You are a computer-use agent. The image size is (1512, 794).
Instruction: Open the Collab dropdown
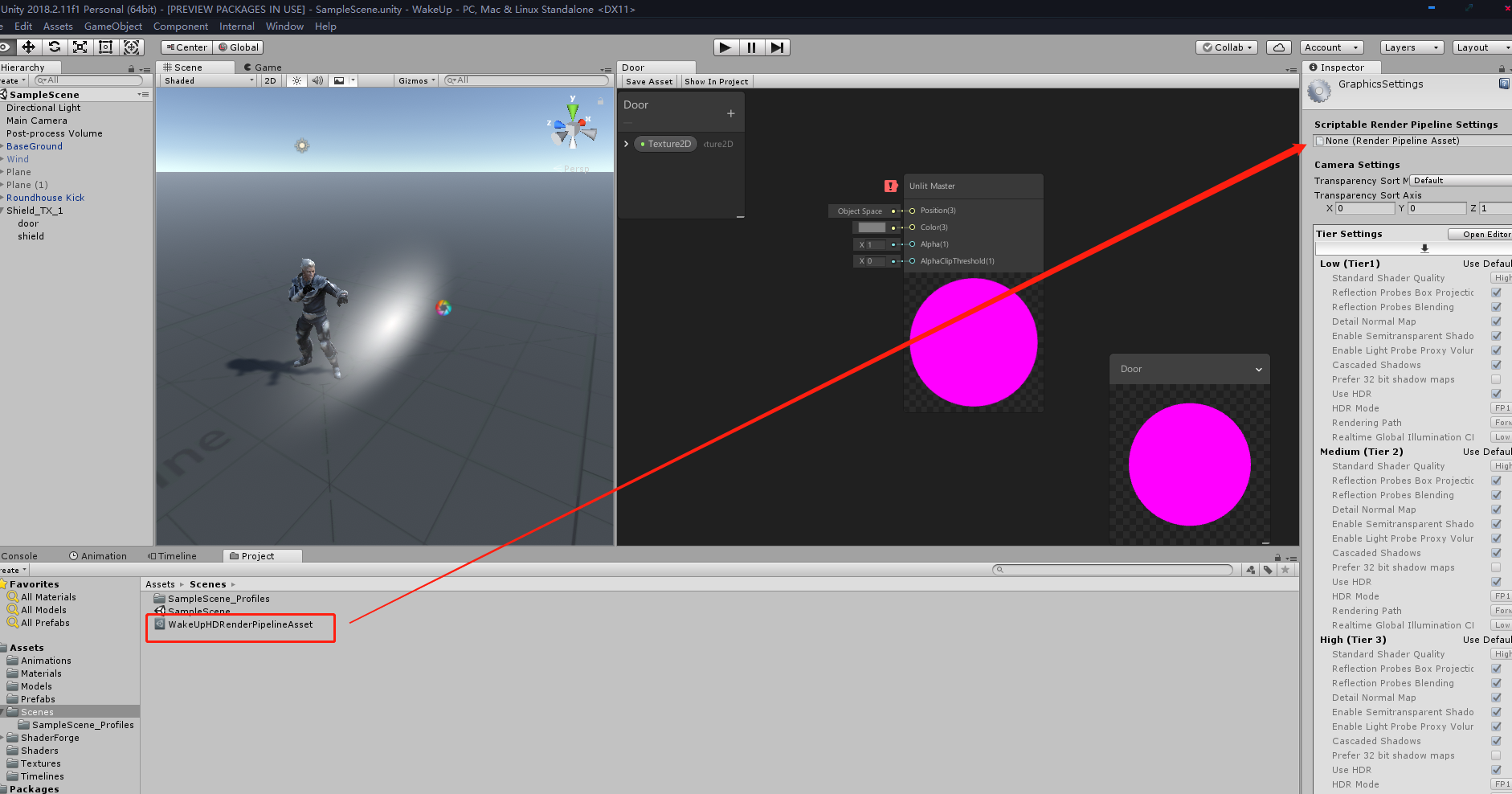point(1227,47)
